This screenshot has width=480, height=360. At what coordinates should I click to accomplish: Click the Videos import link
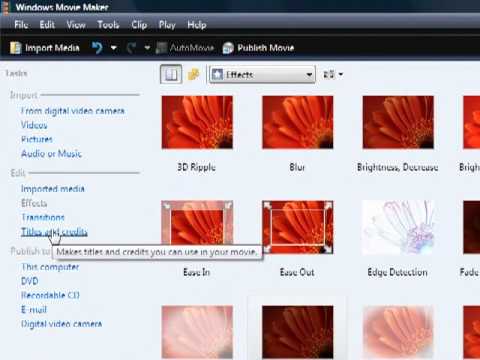[34, 125]
